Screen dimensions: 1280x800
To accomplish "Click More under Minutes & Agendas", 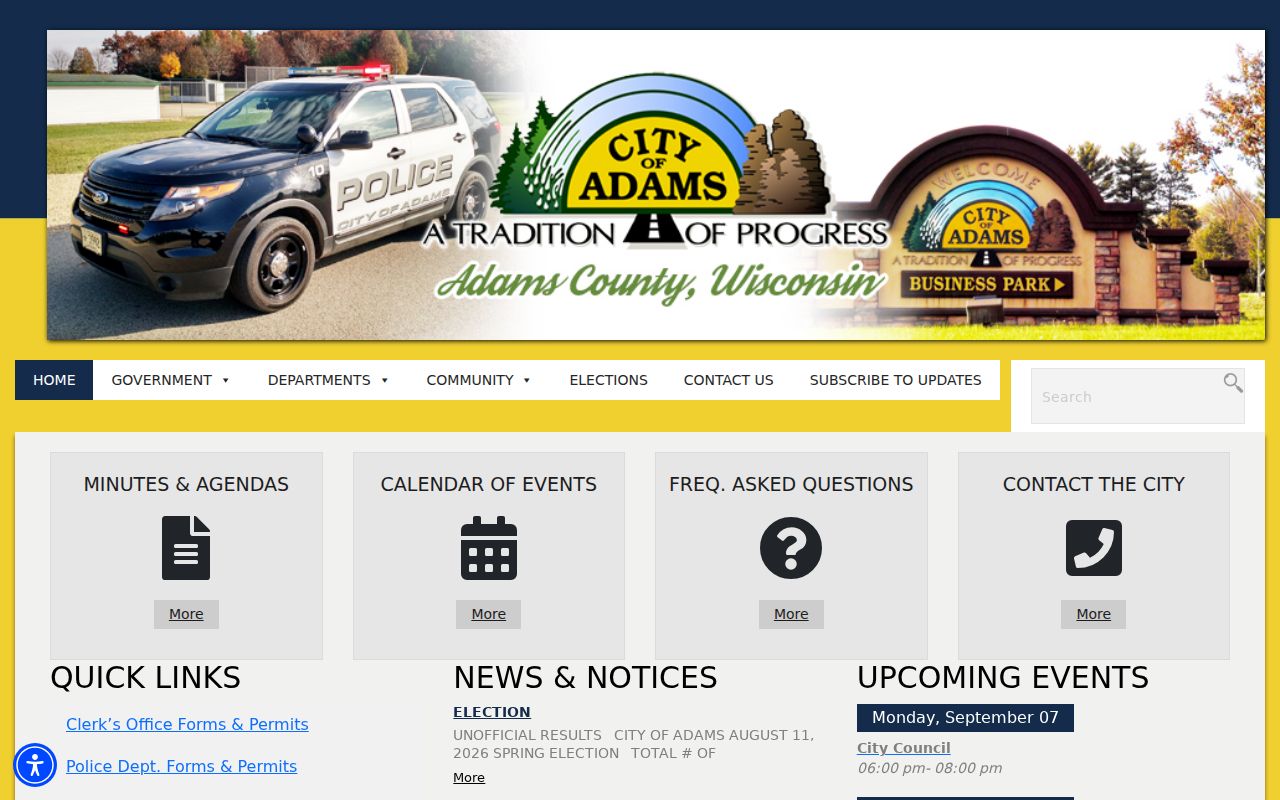I will tap(186, 614).
